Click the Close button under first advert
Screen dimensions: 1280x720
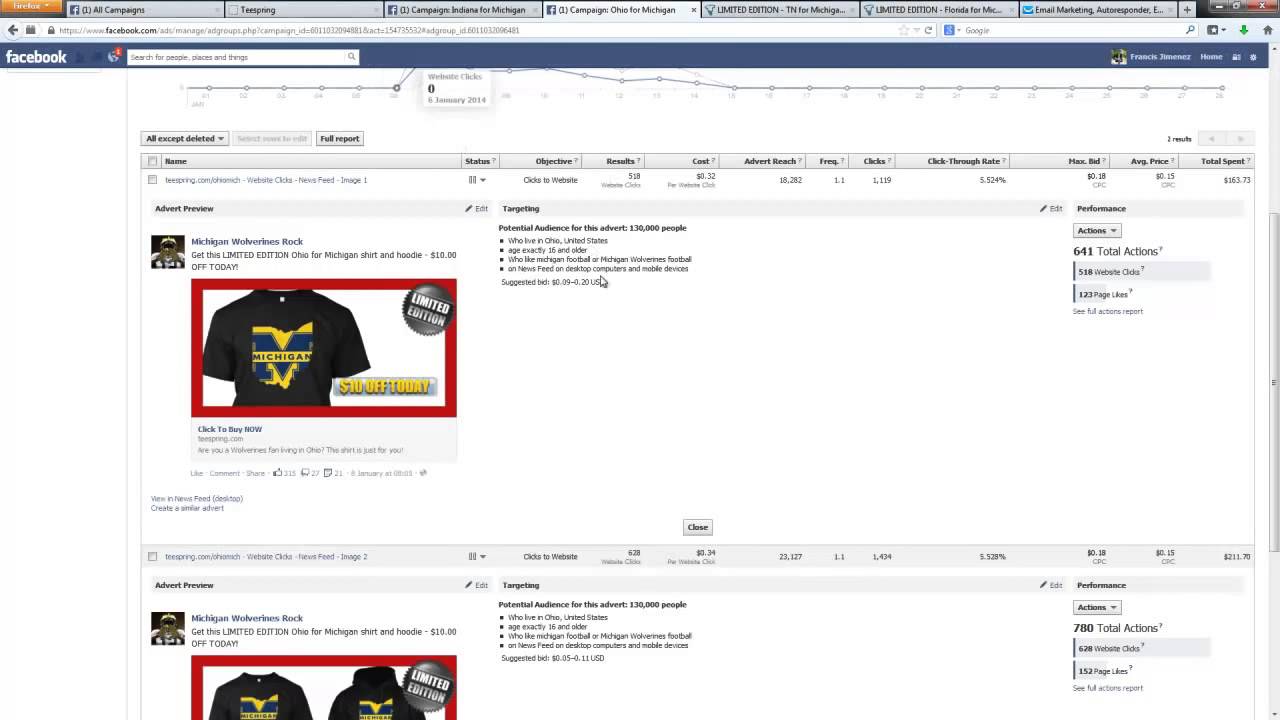click(697, 527)
